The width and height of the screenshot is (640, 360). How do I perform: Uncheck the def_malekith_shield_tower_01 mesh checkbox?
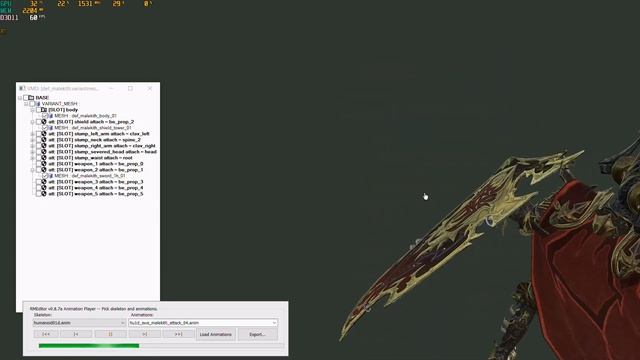[x=45, y=128]
